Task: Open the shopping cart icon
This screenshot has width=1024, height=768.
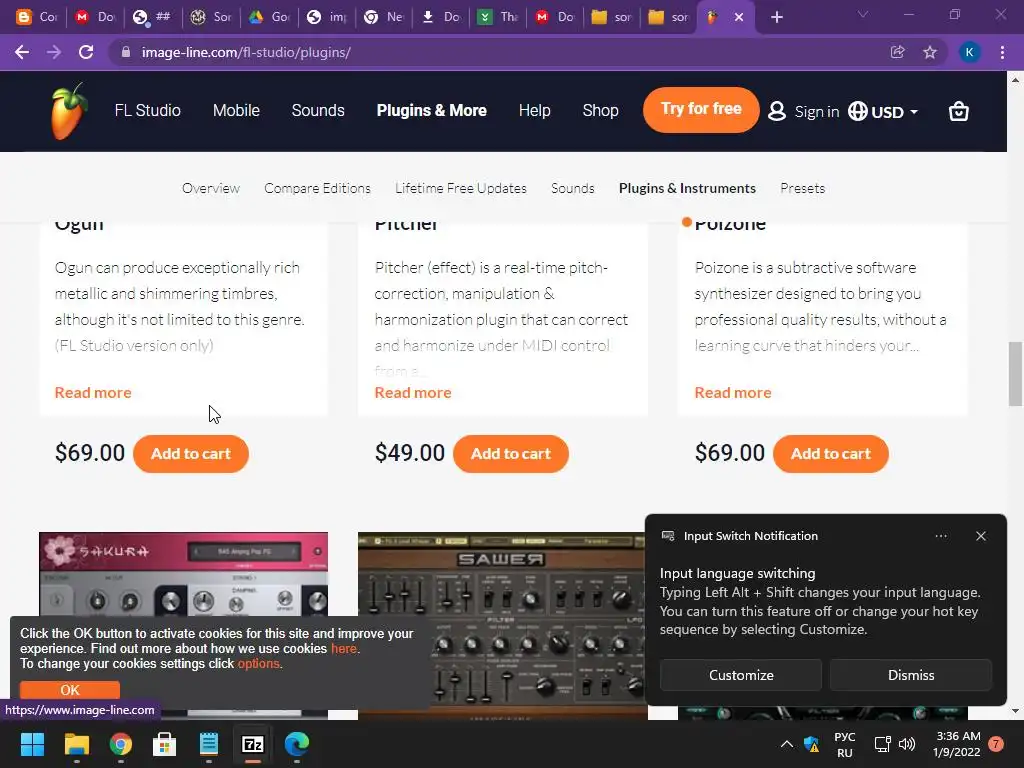Action: [x=958, y=112]
